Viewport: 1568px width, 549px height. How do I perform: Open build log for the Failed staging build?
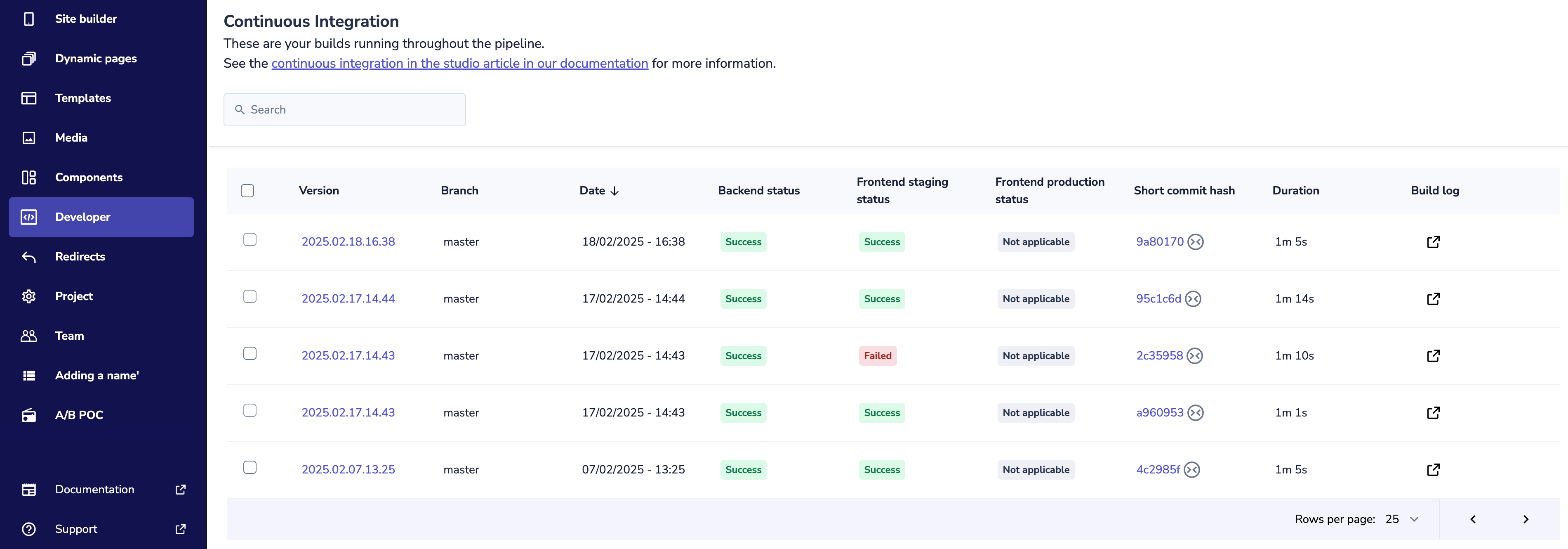click(x=1433, y=356)
